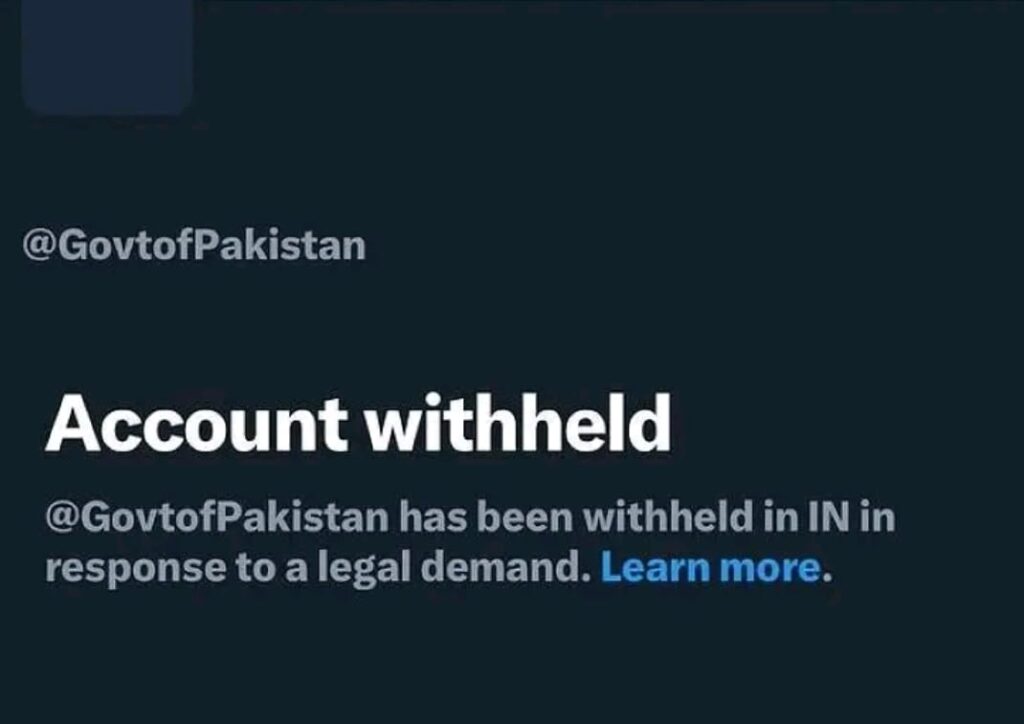Screen dimensions: 1024x724
Task: Click @GovtofPakistan mention in the withheld notice
Action: click(217, 517)
